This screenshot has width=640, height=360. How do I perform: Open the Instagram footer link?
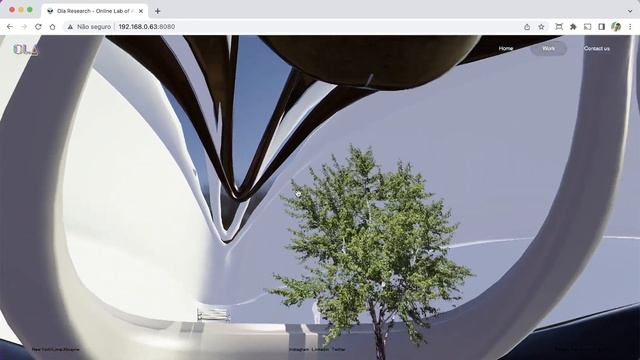(x=299, y=349)
